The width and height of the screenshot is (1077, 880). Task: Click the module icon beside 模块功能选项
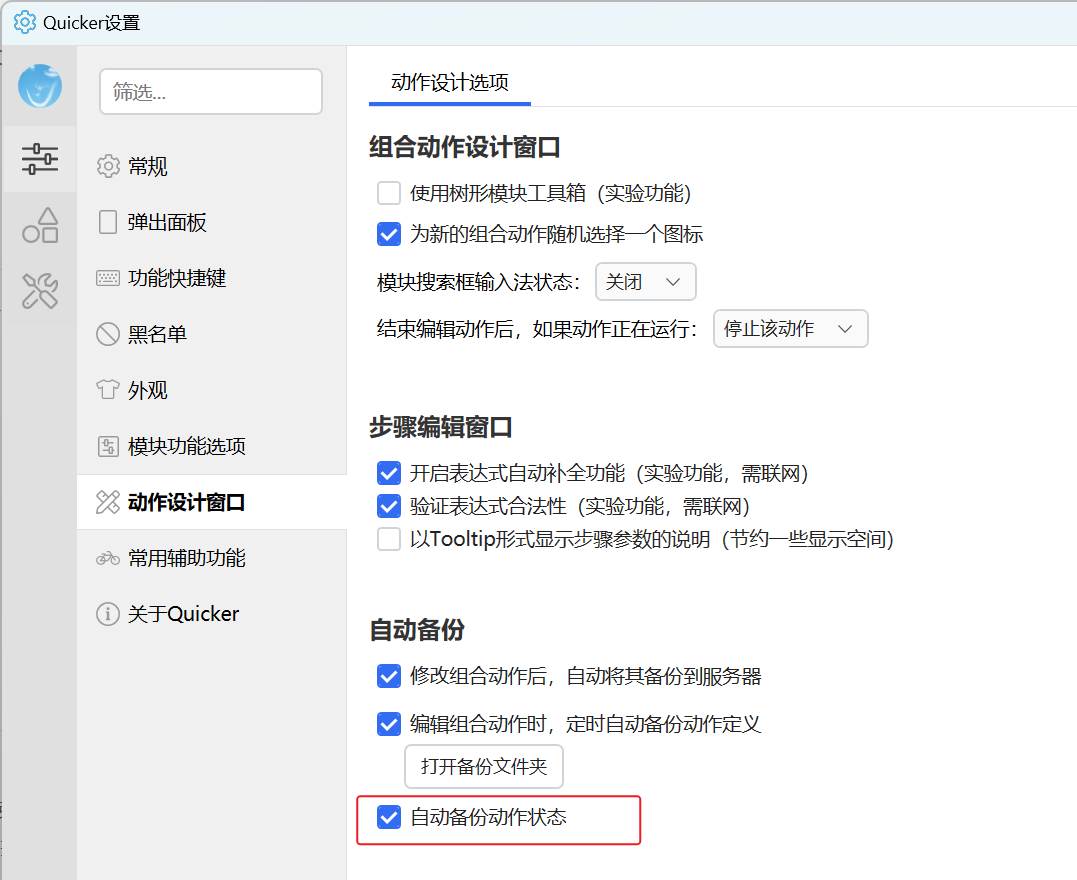click(108, 446)
